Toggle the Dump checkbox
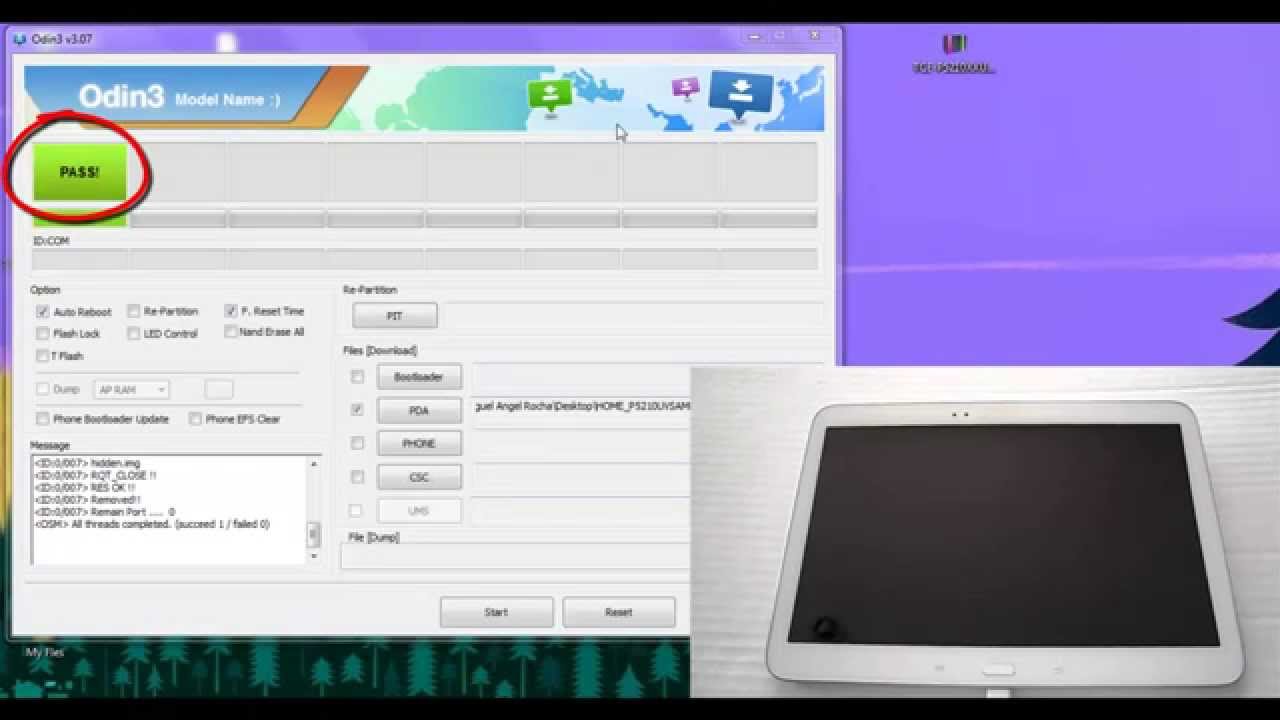 (43, 389)
